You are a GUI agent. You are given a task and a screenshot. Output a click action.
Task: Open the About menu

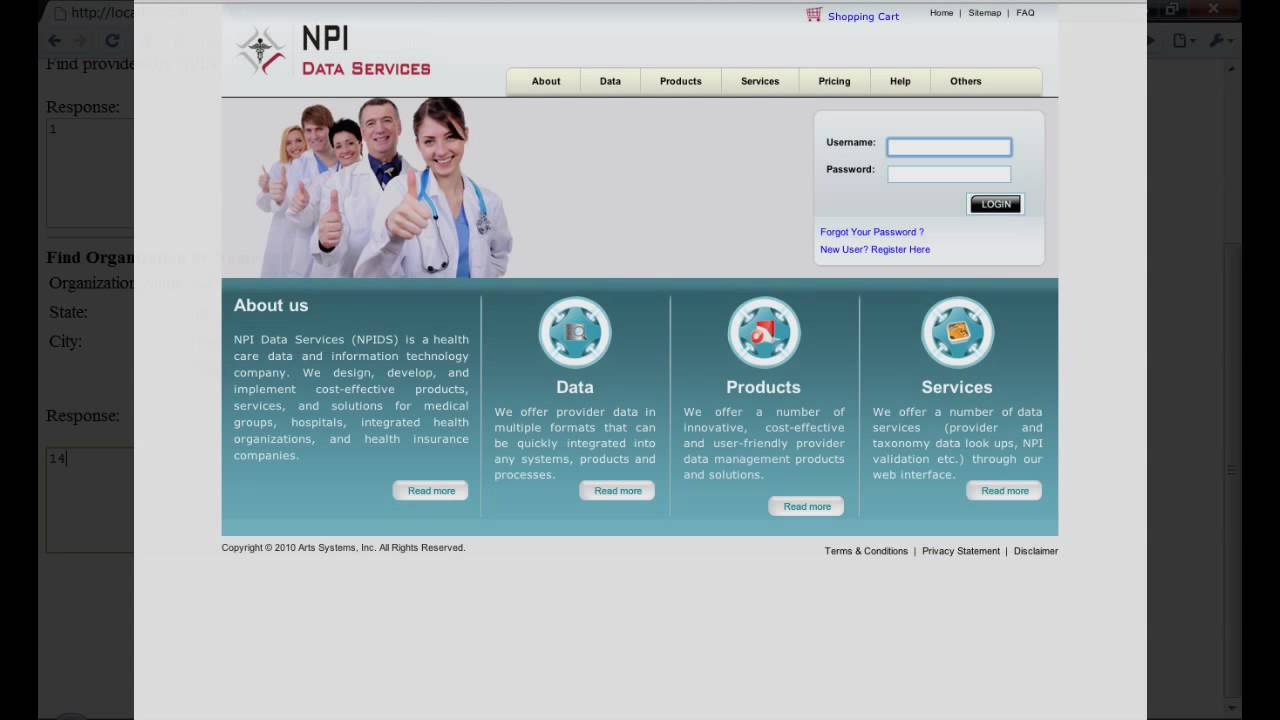tap(546, 81)
